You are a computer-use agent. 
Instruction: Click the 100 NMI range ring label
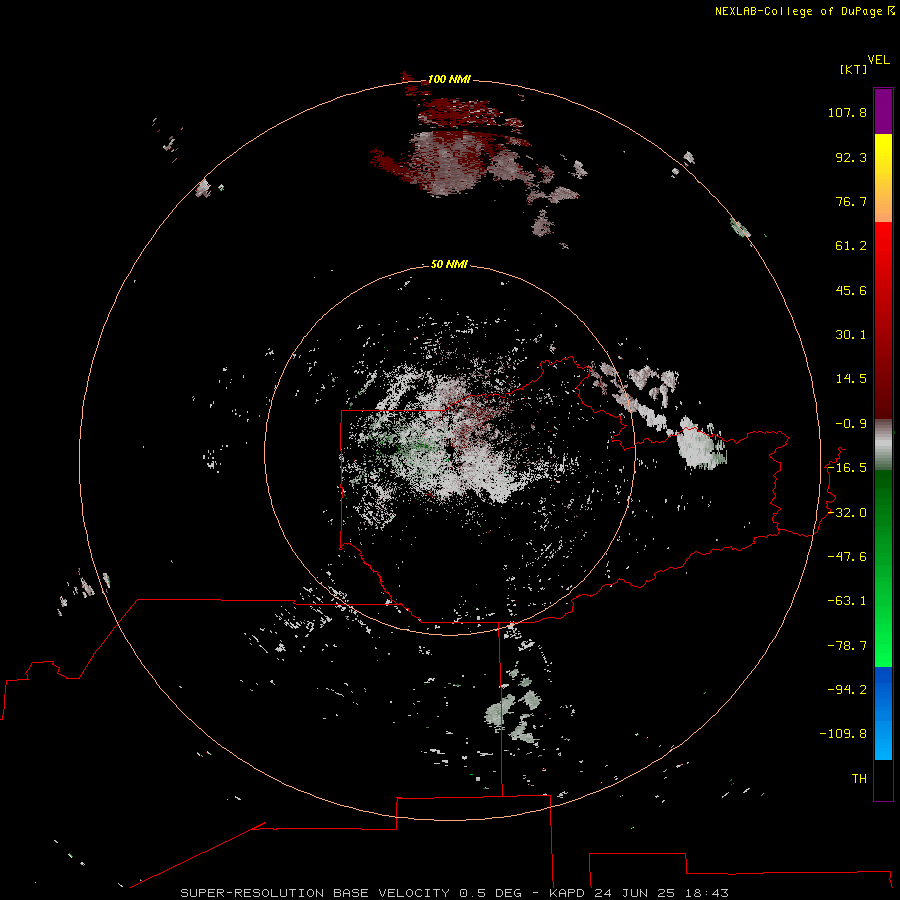(449, 79)
